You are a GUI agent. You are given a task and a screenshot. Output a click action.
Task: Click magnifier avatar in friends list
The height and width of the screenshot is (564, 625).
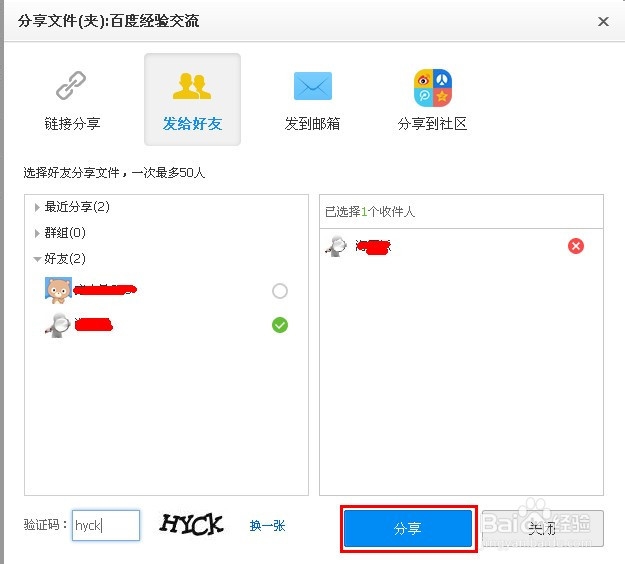pos(58,325)
